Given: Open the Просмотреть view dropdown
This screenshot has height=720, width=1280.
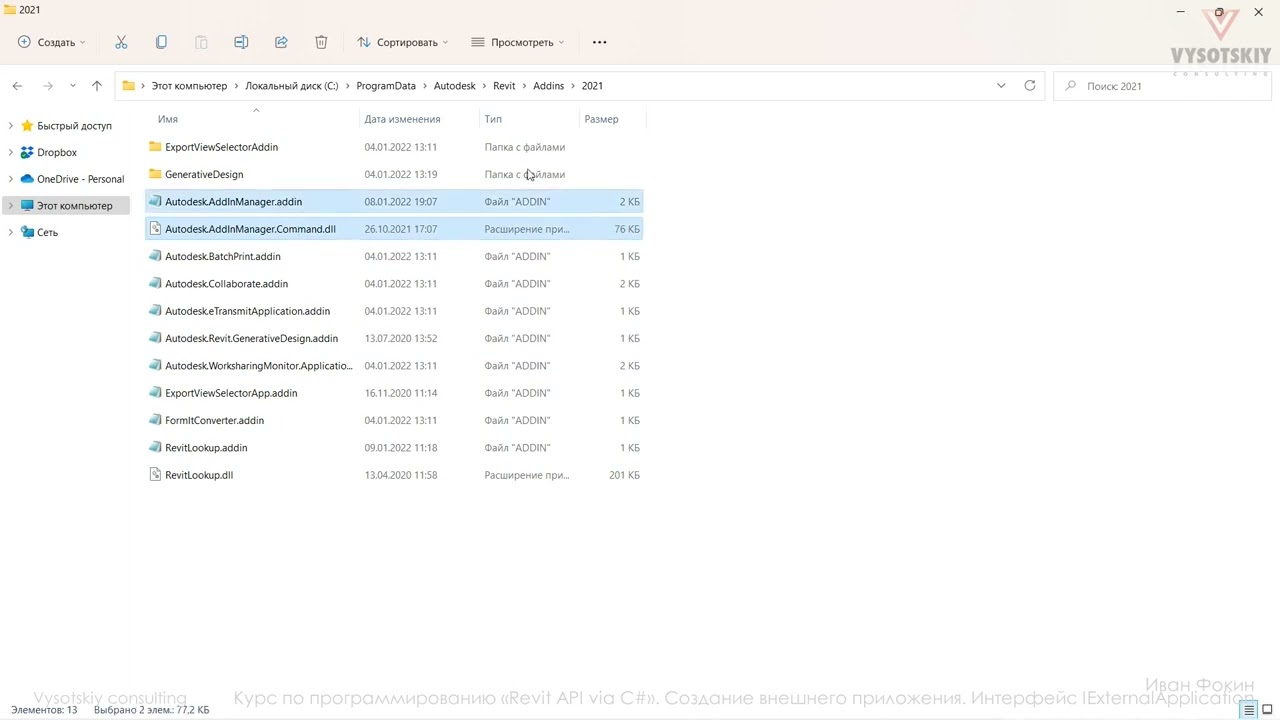Looking at the screenshot, I should pyautogui.click(x=518, y=42).
